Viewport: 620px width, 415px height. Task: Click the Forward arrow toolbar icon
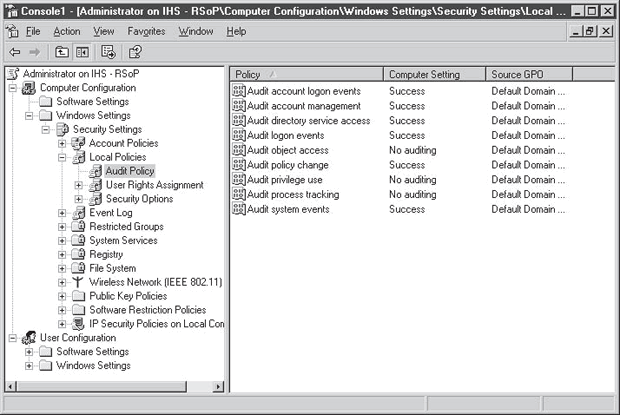(35, 52)
